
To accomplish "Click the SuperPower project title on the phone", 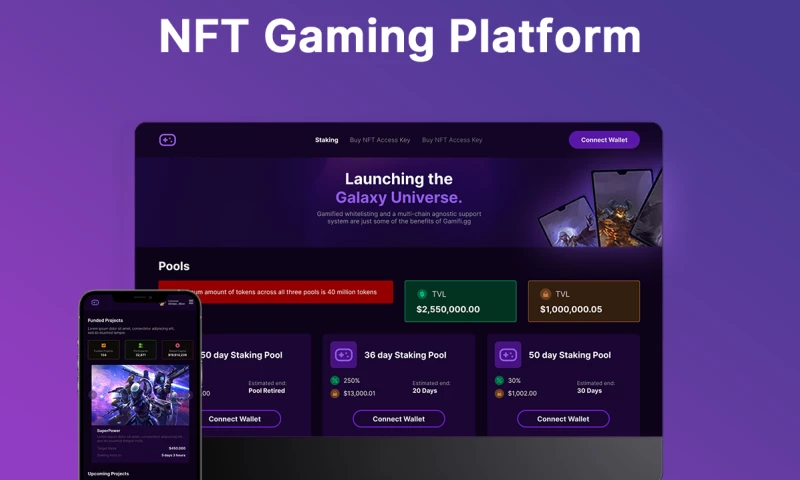I will [x=109, y=431].
